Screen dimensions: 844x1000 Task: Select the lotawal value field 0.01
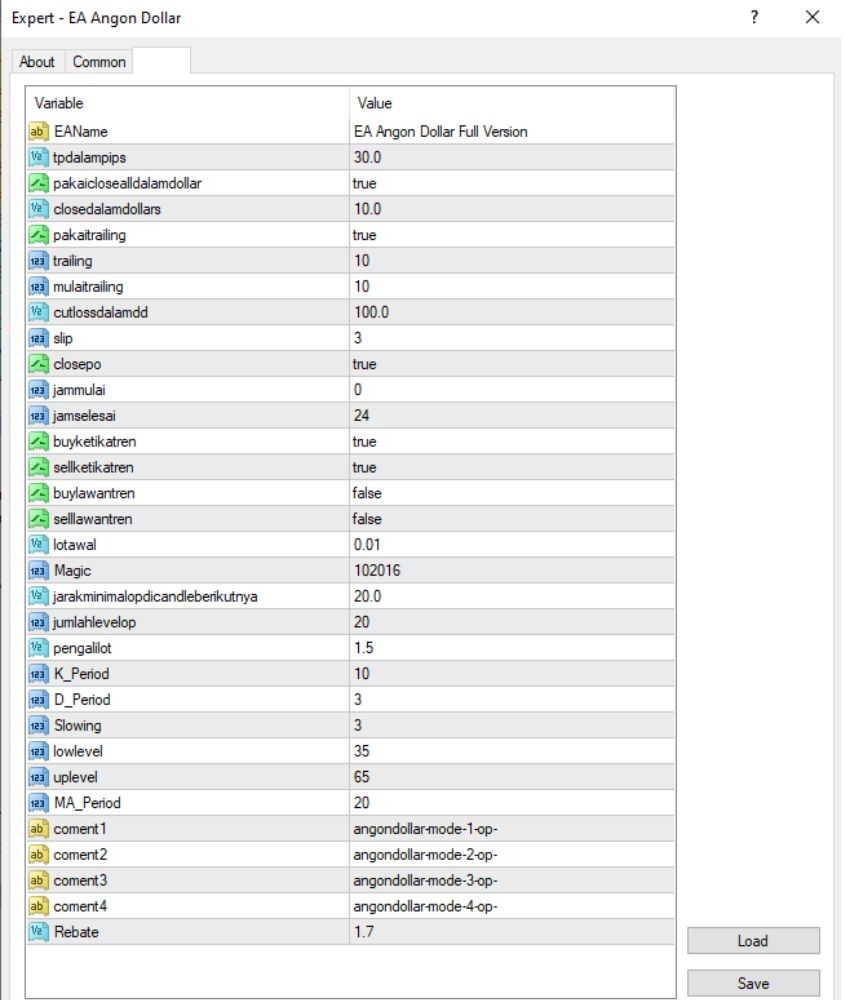(512, 545)
